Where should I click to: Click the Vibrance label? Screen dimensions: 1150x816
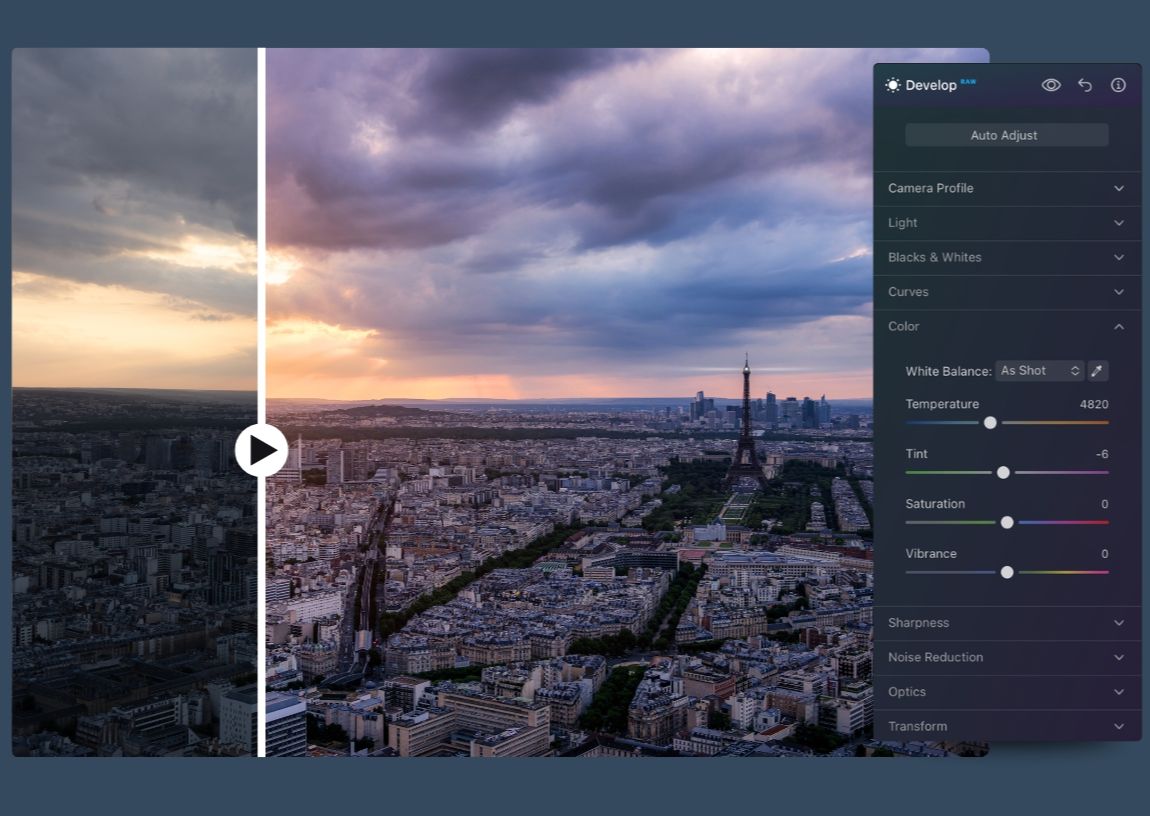[x=931, y=554]
